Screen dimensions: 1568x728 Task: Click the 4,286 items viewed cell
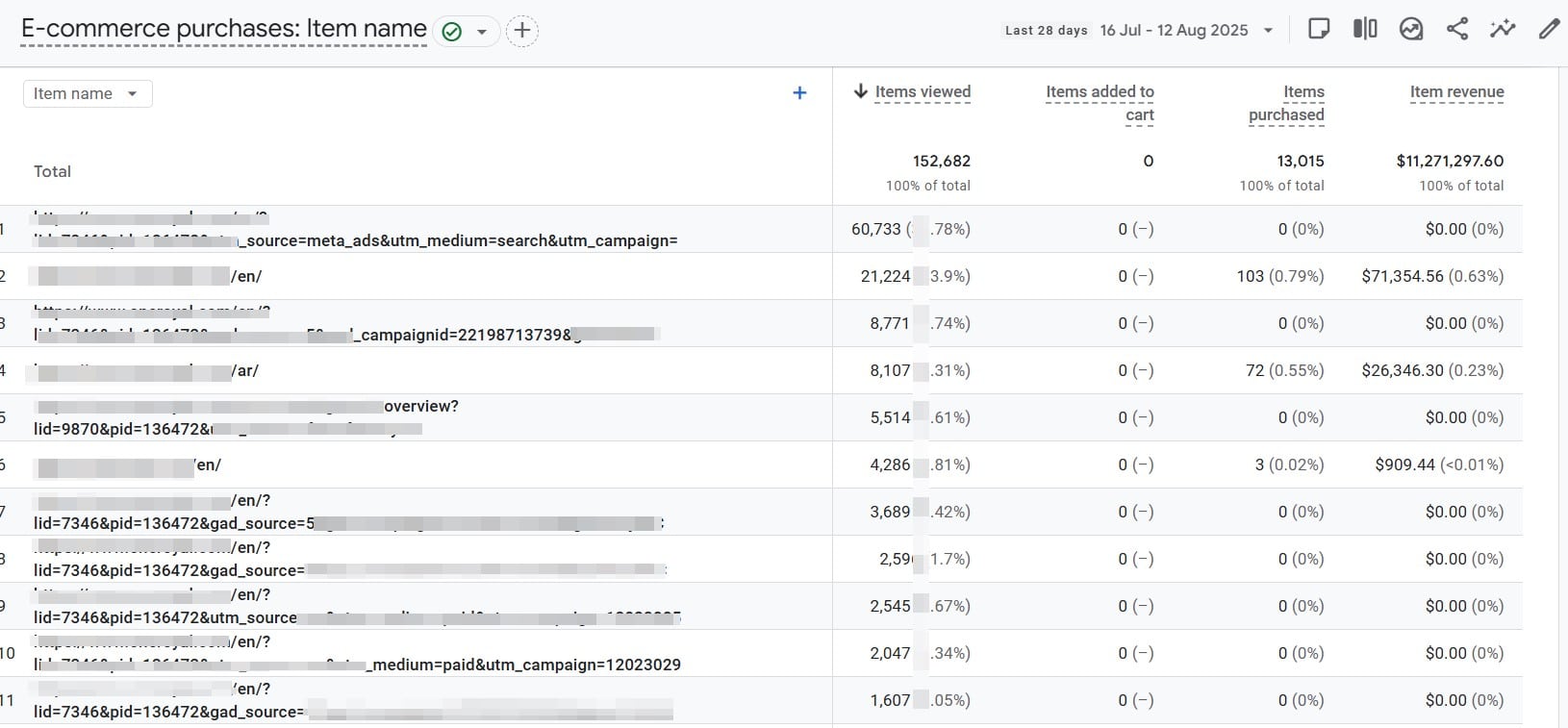pos(920,464)
